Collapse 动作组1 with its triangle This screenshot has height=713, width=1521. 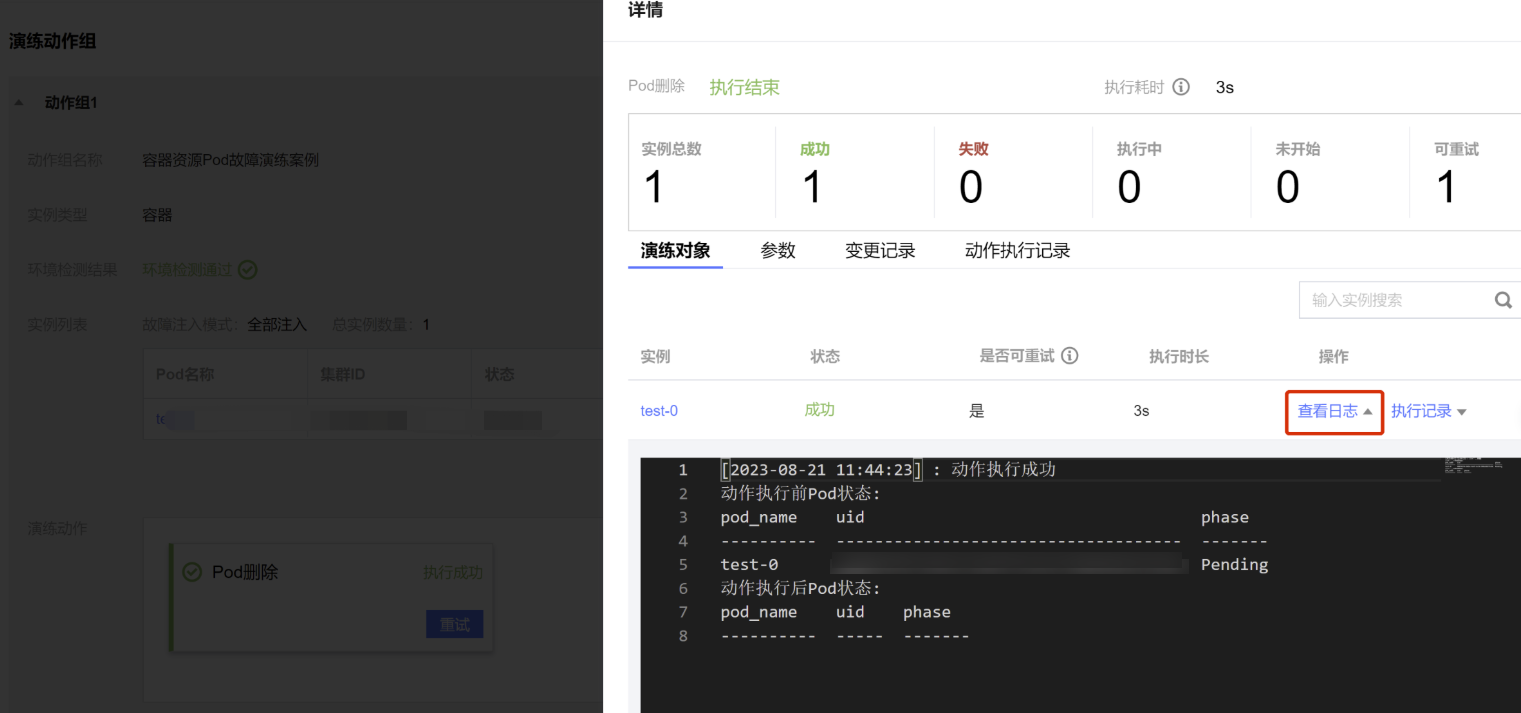point(19,103)
